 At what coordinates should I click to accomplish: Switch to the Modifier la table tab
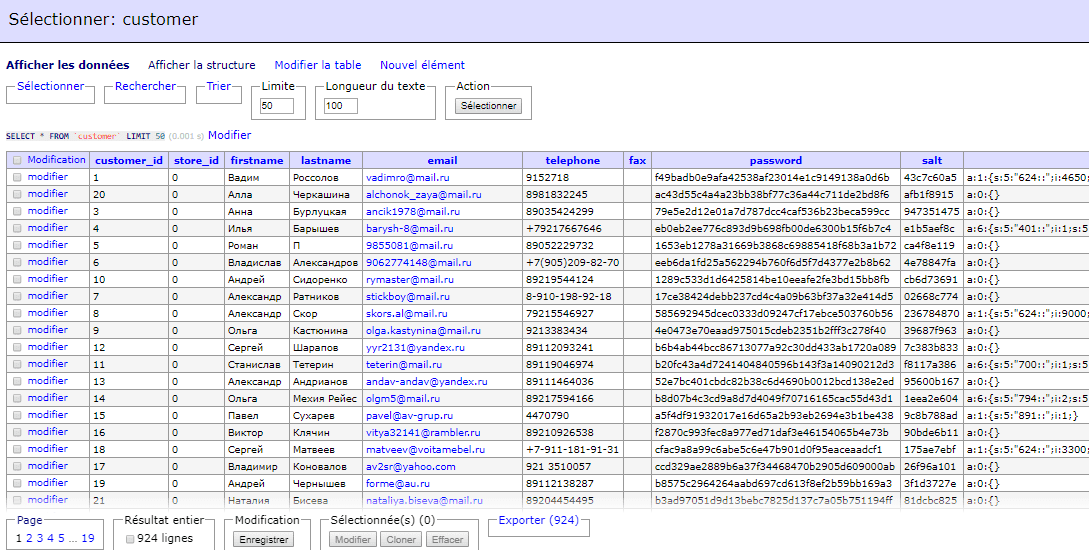(317, 65)
